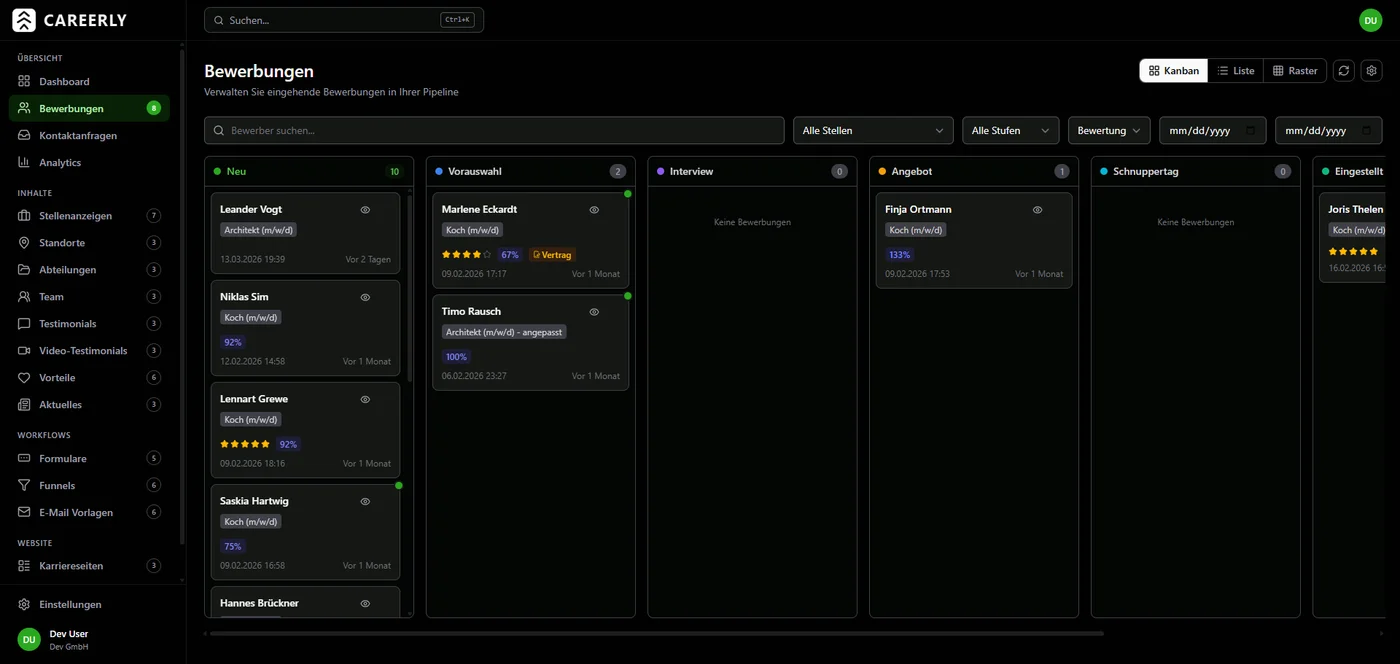Open the Vorteile heart icon
This screenshot has width=1400, height=664.
24,378
